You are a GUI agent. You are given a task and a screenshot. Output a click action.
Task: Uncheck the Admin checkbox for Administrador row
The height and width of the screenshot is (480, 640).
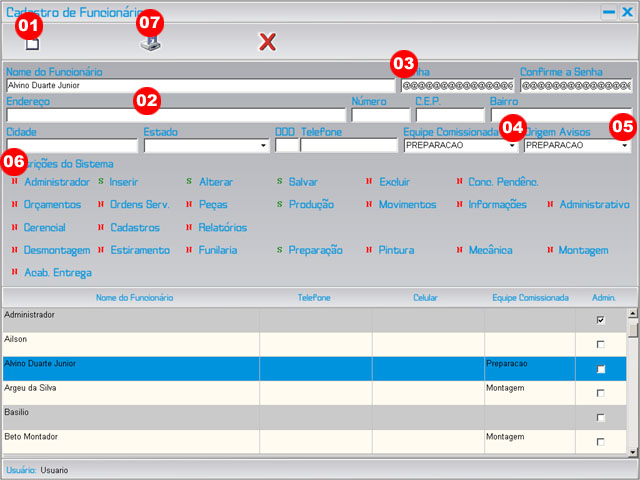(x=600, y=320)
